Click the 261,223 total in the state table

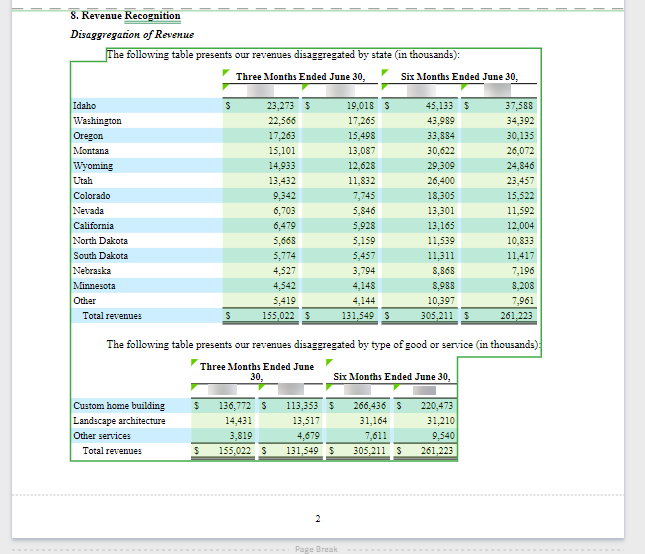tap(516, 316)
